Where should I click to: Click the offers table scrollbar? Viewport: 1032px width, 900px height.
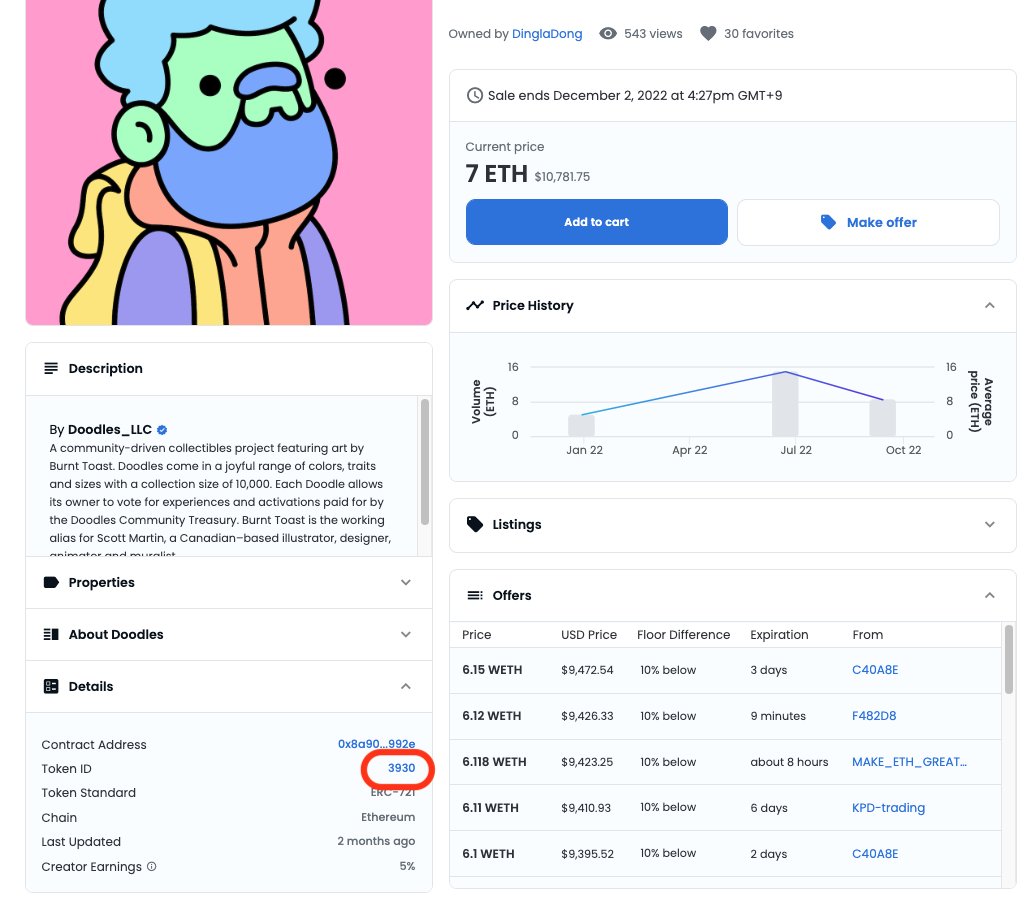(1008, 660)
